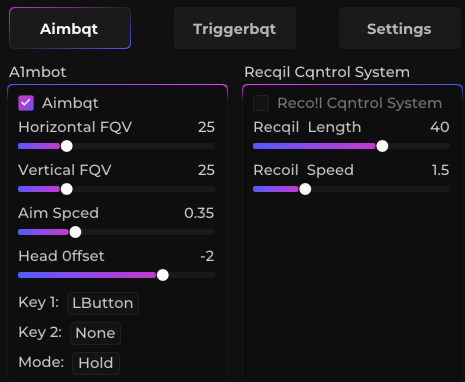Viewport: 465px width, 382px height.
Task: Open the Mode Hold selector
Action: [x=96, y=363]
